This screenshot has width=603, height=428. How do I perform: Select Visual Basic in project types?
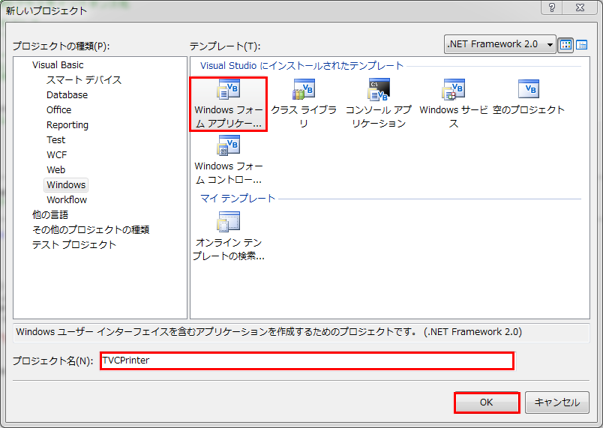pos(58,65)
